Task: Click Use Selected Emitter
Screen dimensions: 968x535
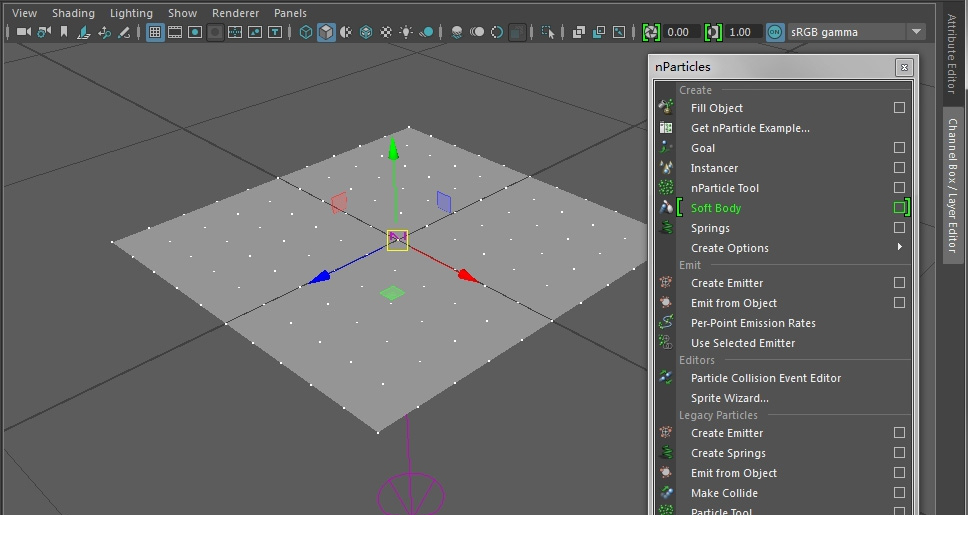Action: click(743, 342)
